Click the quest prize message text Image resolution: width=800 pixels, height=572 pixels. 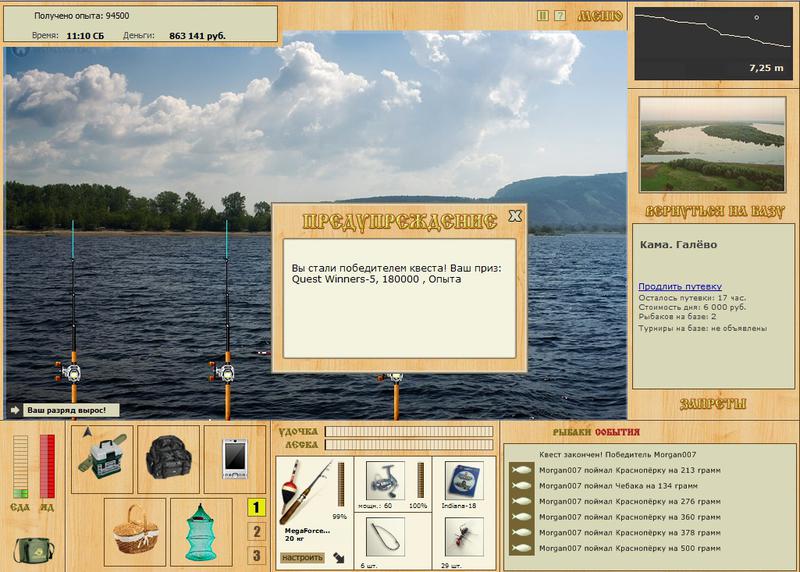(x=396, y=273)
